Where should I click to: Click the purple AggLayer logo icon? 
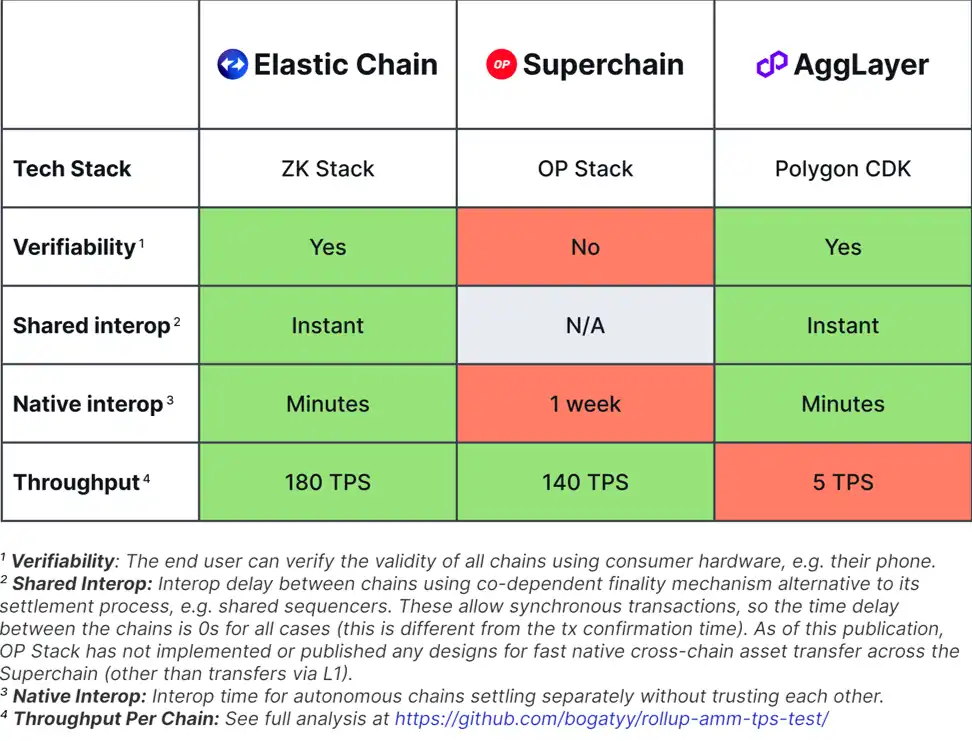pyautogui.click(x=771, y=65)
